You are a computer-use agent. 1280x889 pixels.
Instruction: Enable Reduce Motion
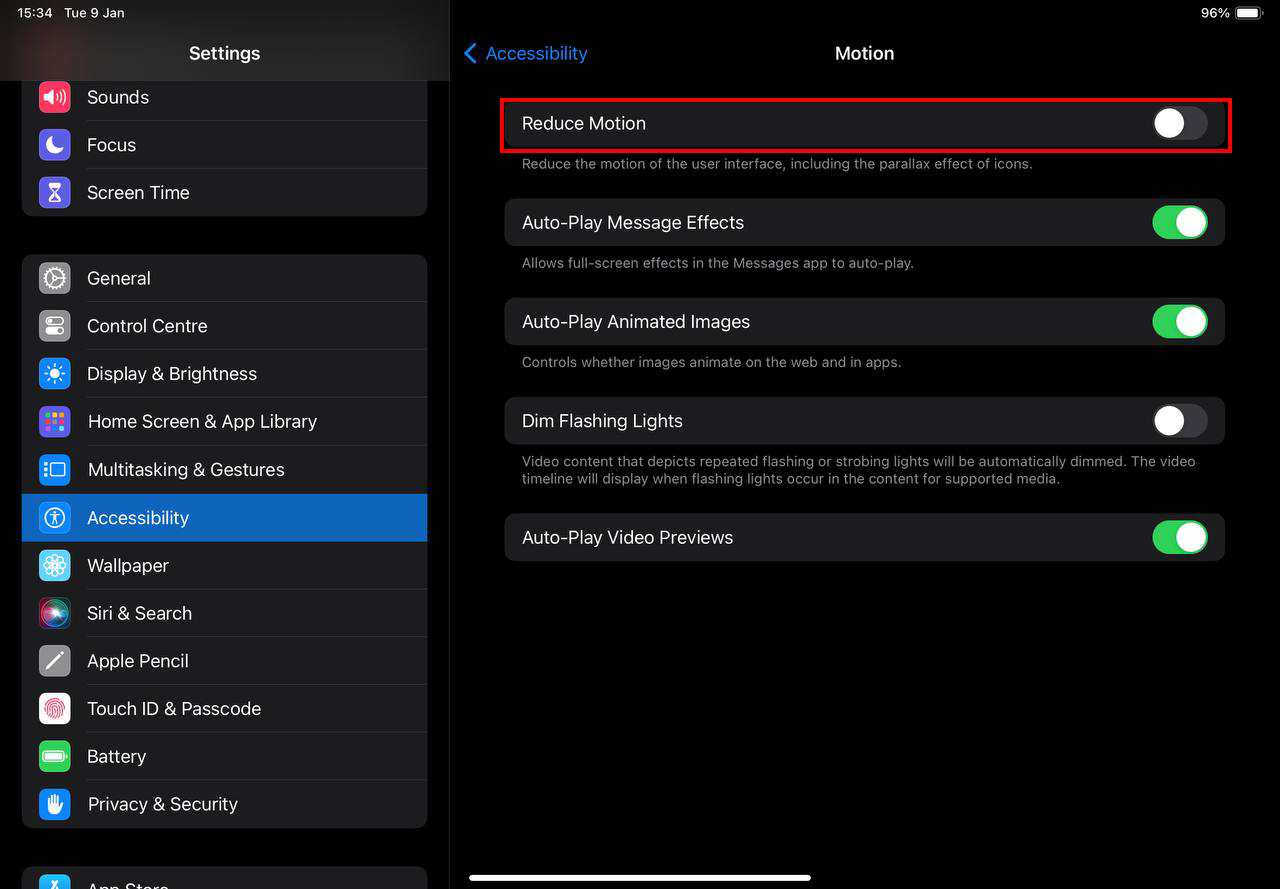coord(1180,123)
